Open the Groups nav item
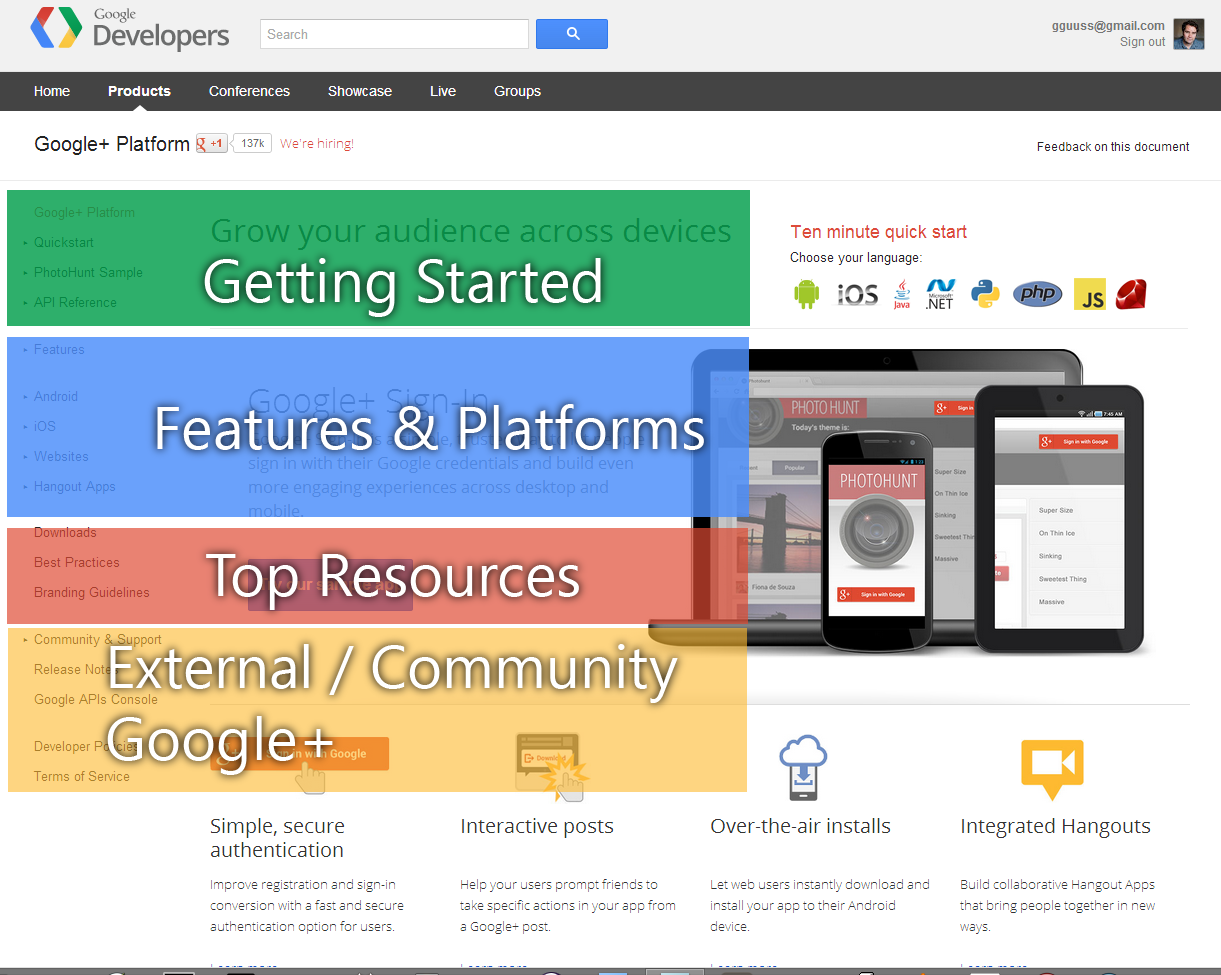 [x=517, y=91]
